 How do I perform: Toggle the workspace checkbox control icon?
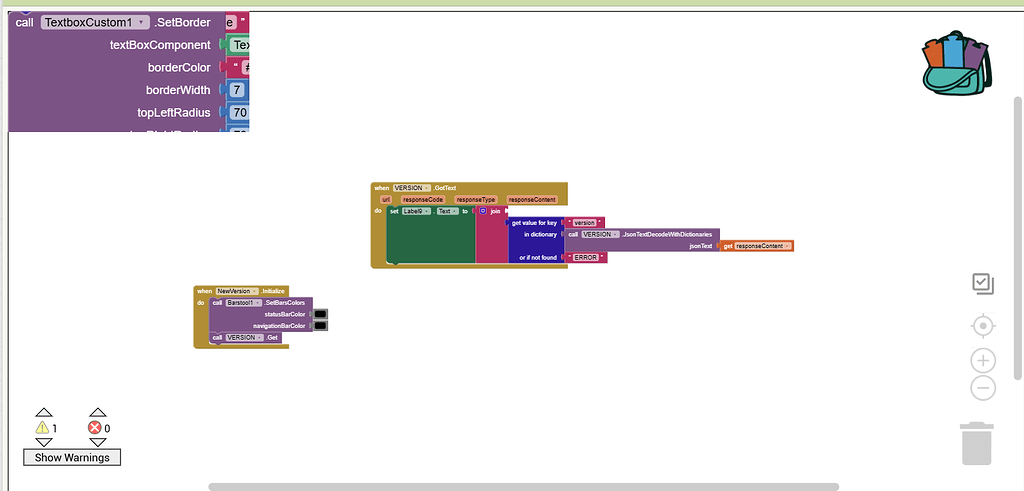click(983, 284)
